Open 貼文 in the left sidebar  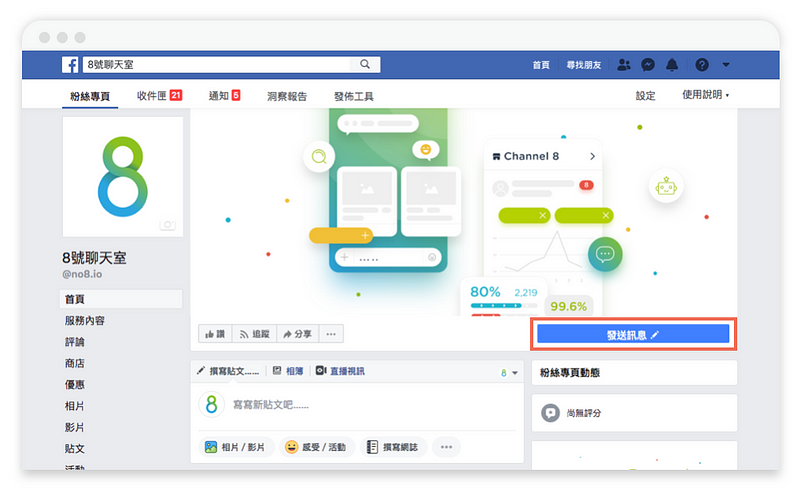coord(74,449)
